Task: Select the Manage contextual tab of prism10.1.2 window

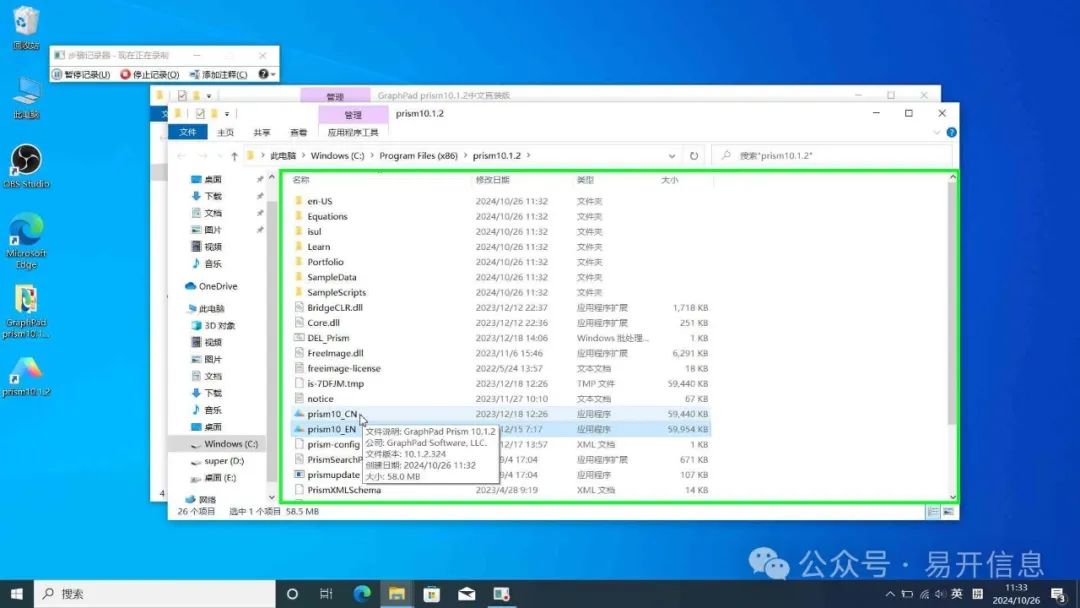Action: click(x=353, y=114)
